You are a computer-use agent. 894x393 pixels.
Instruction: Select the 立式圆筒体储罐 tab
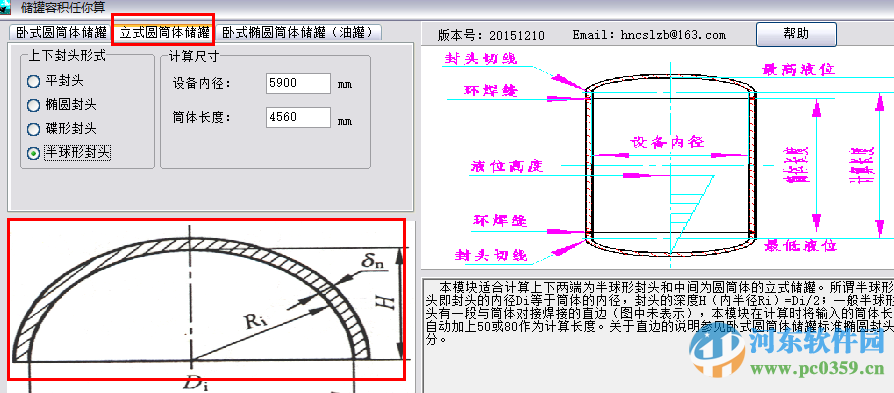[164, 33]
